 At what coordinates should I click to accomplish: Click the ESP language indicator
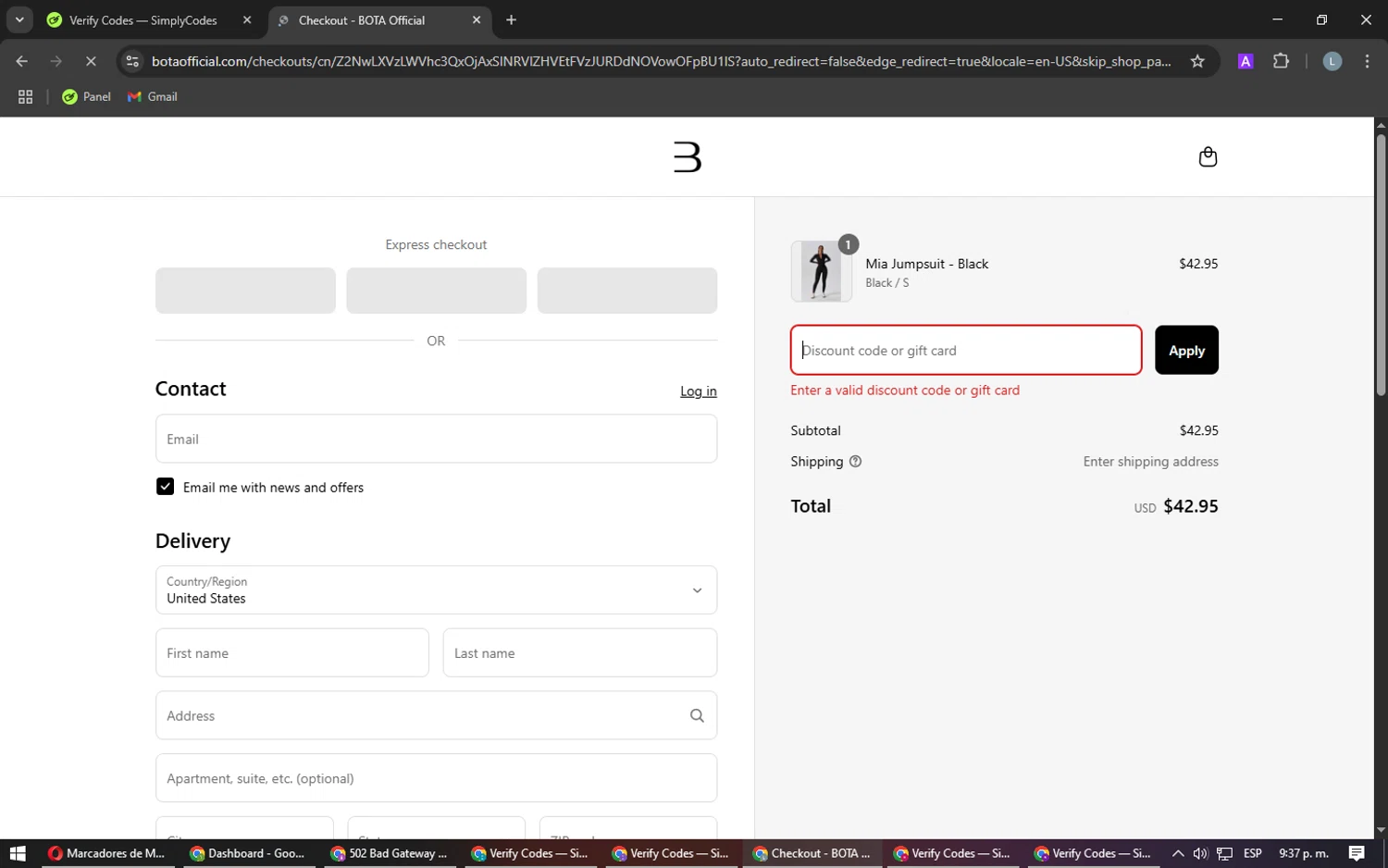(x=1252, y=853)
